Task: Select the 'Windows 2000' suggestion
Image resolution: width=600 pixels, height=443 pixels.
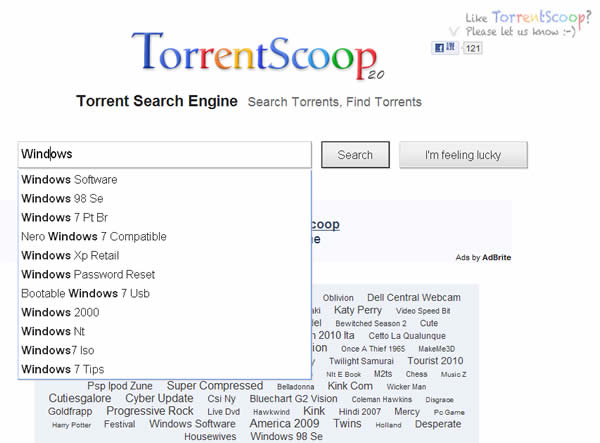Action: [x=165, y=312]
